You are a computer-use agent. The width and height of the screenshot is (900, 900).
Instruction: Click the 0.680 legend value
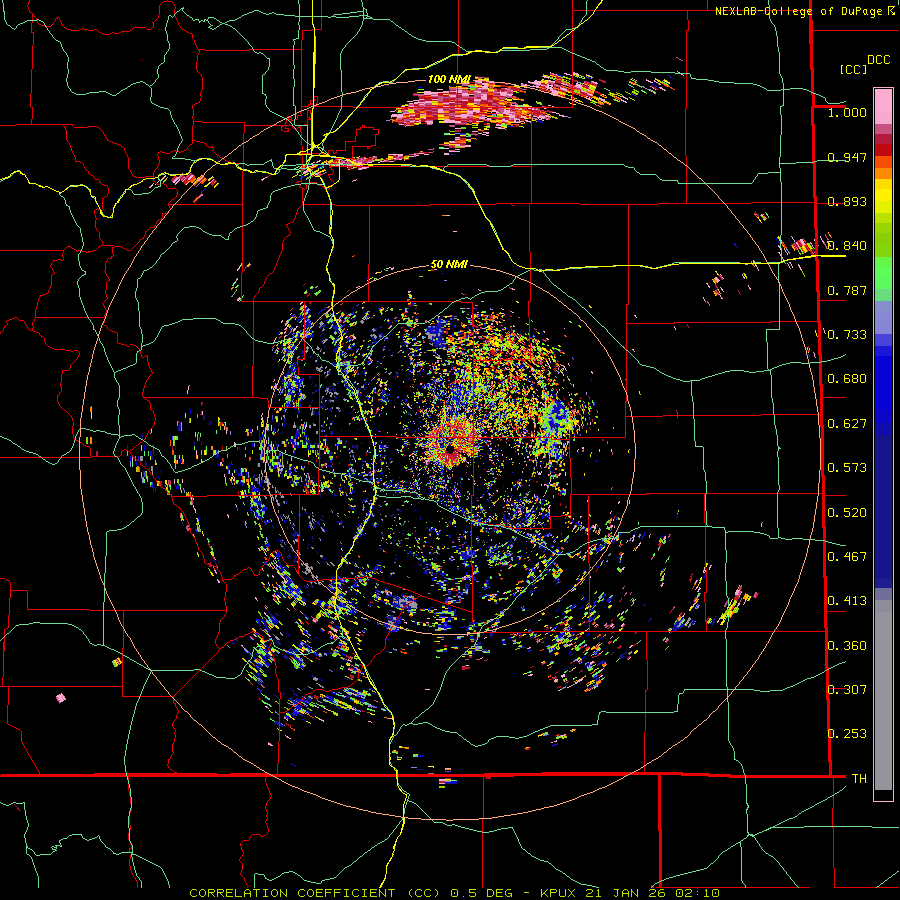pos(847,379)
